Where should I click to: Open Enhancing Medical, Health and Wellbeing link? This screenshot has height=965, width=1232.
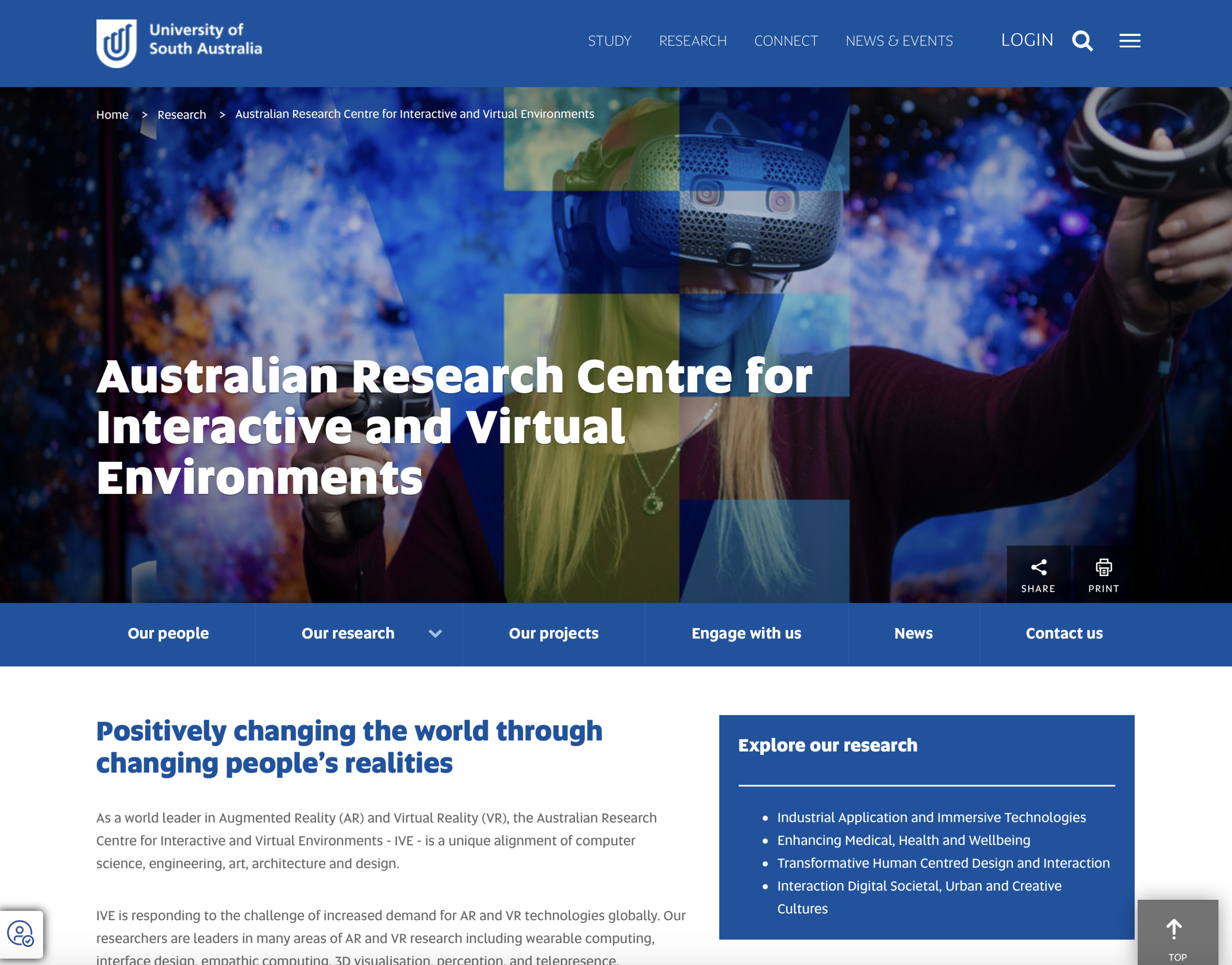coord(903,840)
